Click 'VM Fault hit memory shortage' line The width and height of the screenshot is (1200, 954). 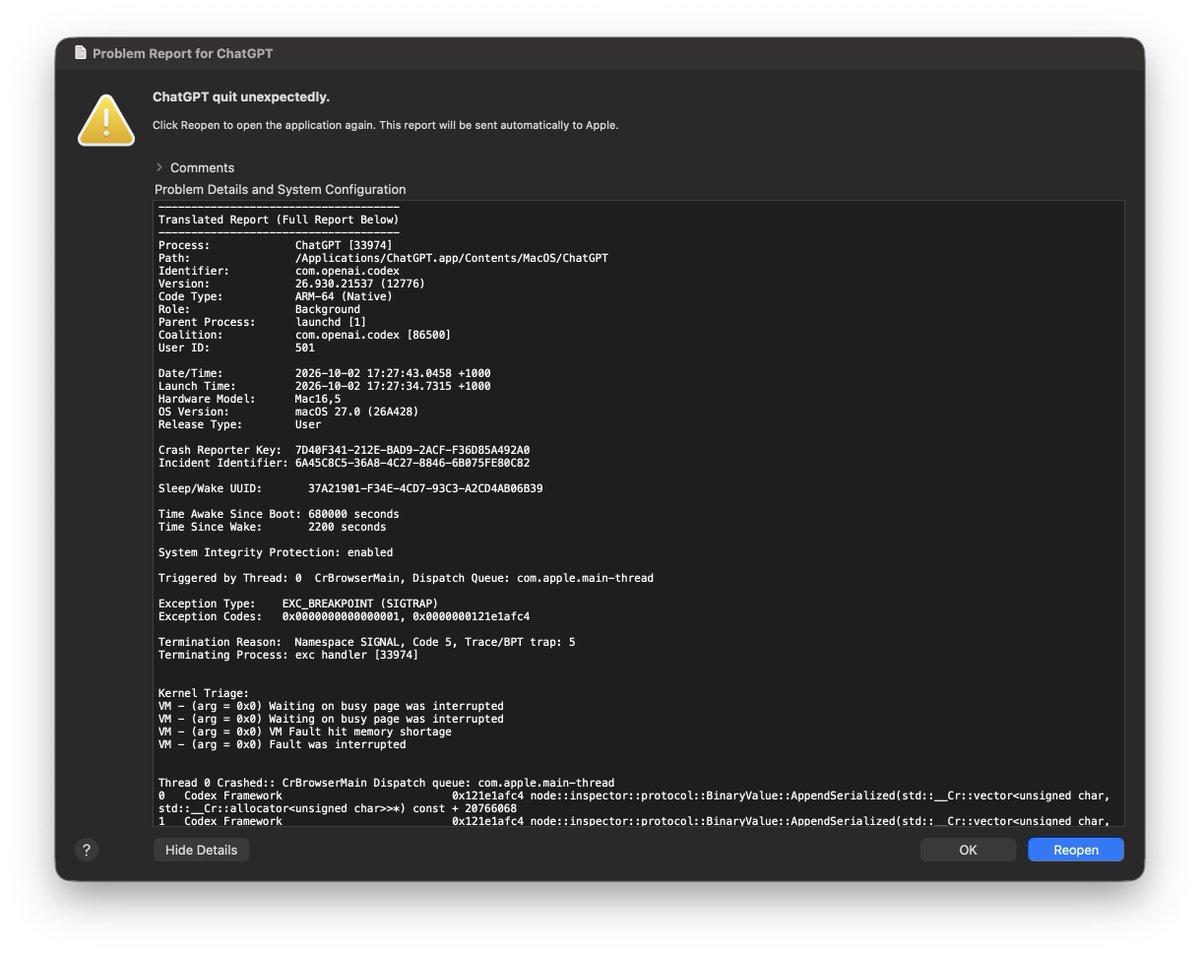[x=304, y=732]
